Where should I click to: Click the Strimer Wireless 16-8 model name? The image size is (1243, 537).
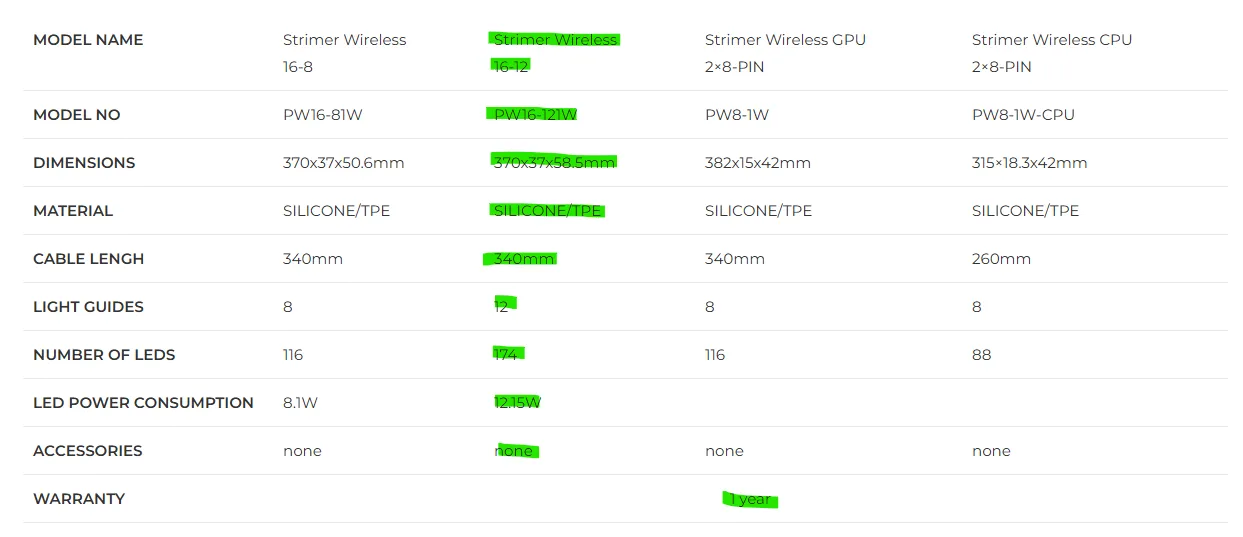tap(344, 53)
